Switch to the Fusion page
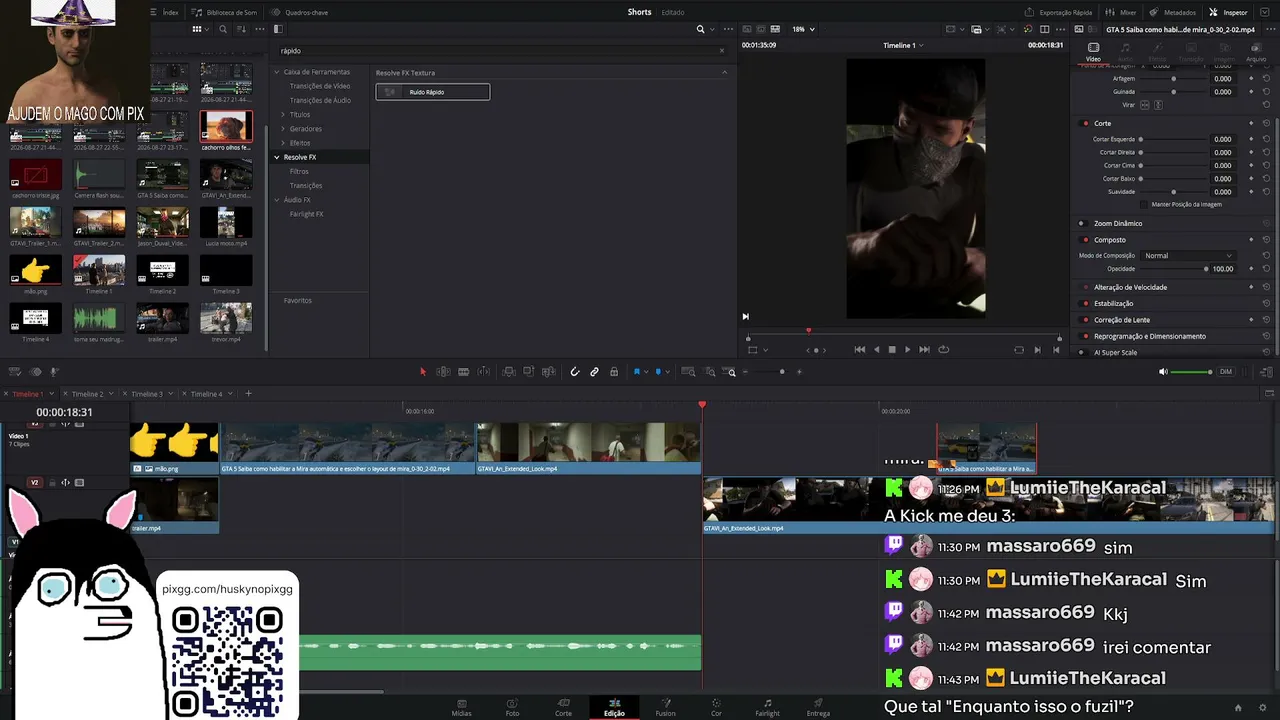The height and width of the screenshot is (720, 1280). 665,707
